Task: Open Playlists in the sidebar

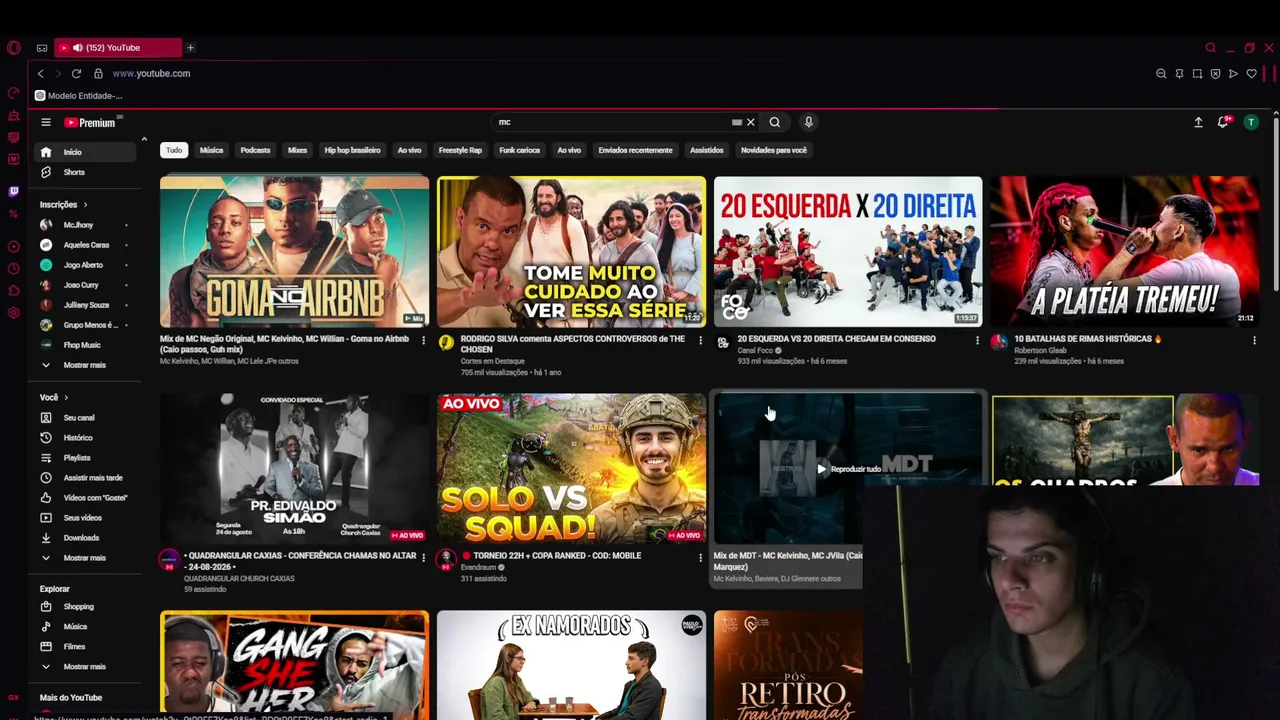Action: 86,458
